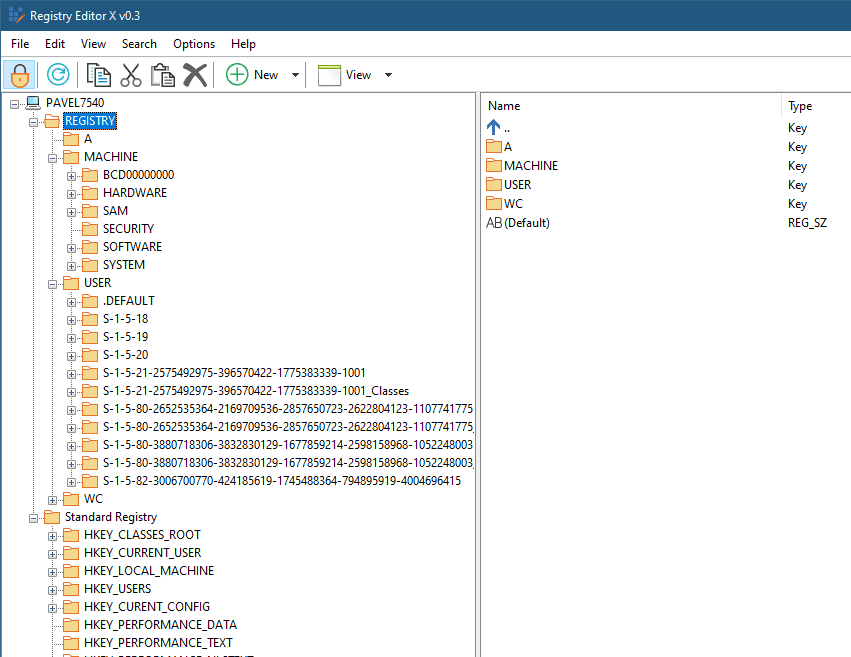Click the Registry Editor X app icon
This screenshot has height=657, width=851.
[17, 15]
